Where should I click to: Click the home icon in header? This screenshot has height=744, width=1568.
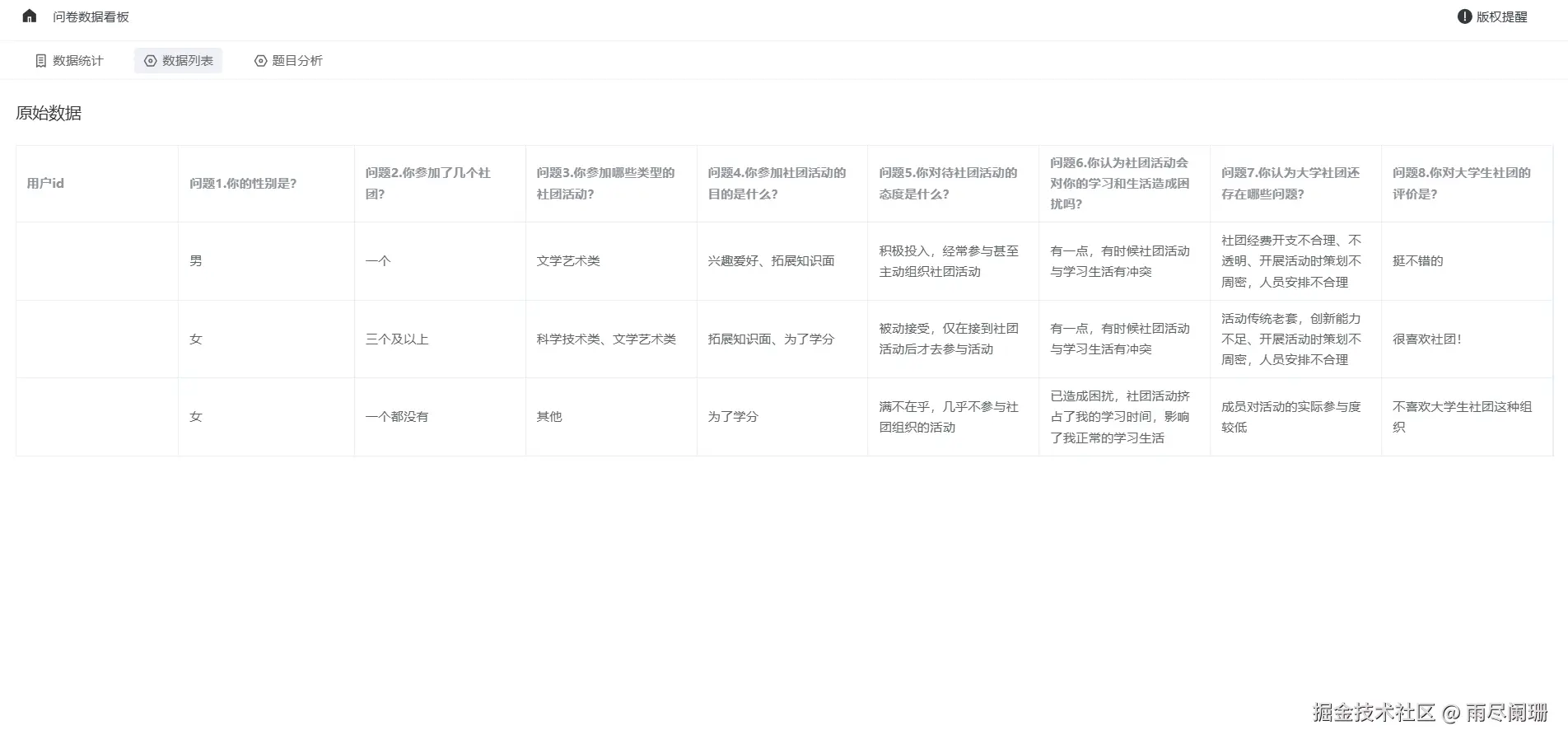[30, 16]
